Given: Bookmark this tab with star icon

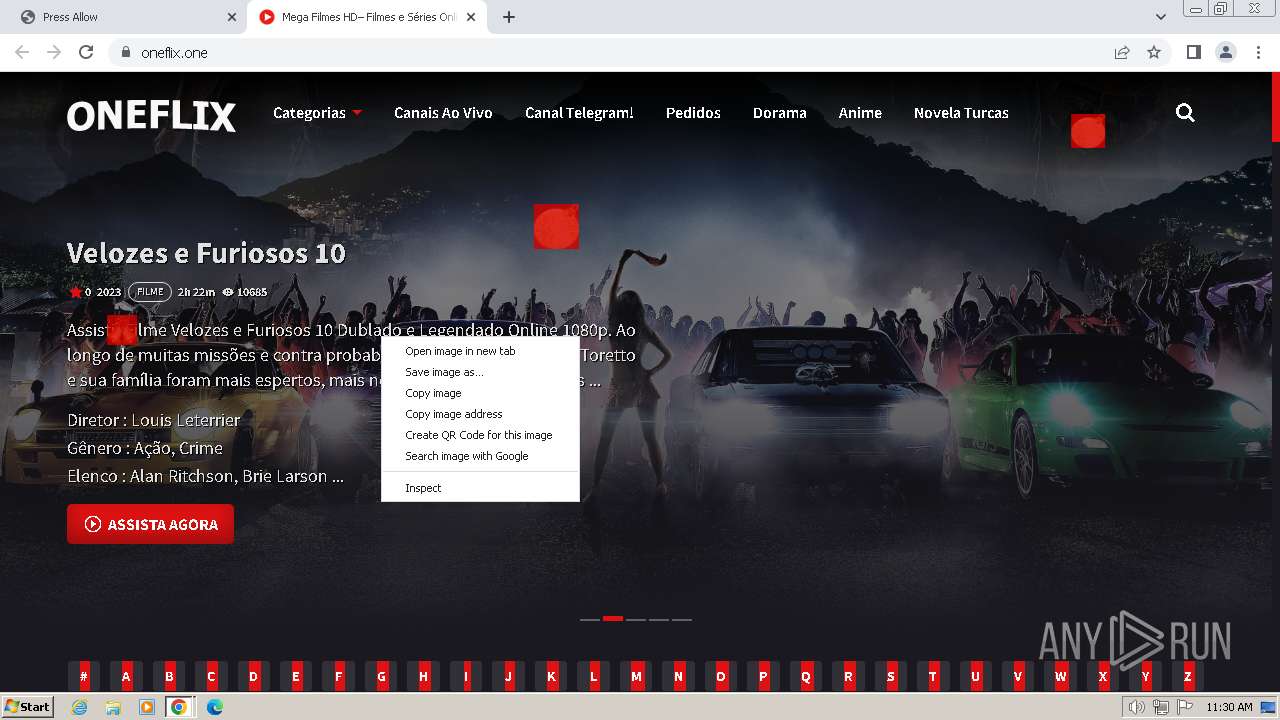Looking at the screenshot, I should tap(1154, 52).
